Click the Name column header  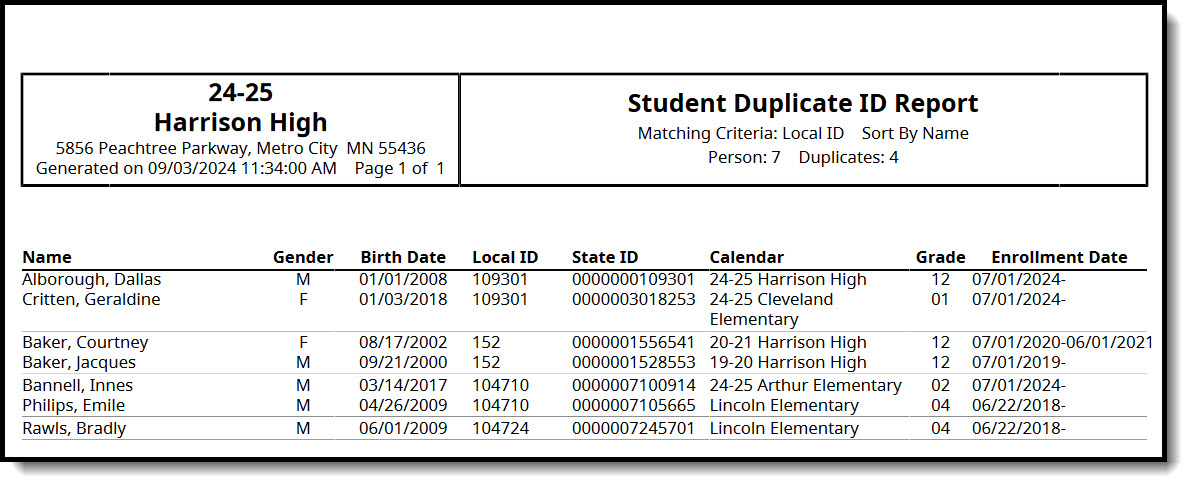pos(47,257)
